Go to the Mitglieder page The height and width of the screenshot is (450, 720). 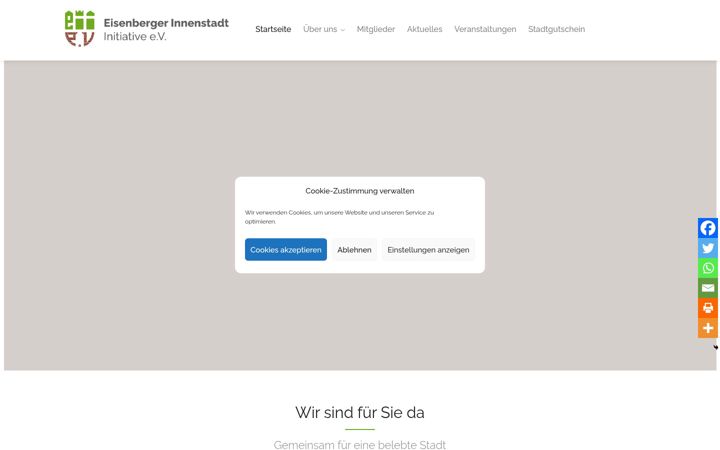click(376, 29)
